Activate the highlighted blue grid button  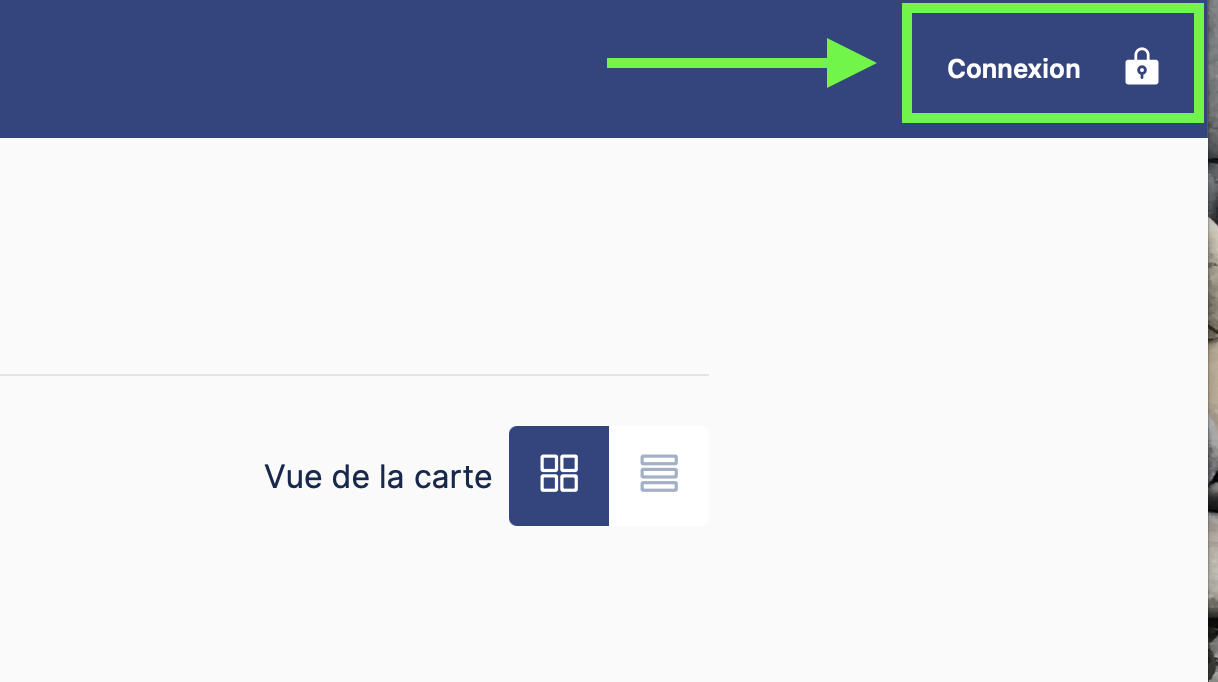coord(559,476)
